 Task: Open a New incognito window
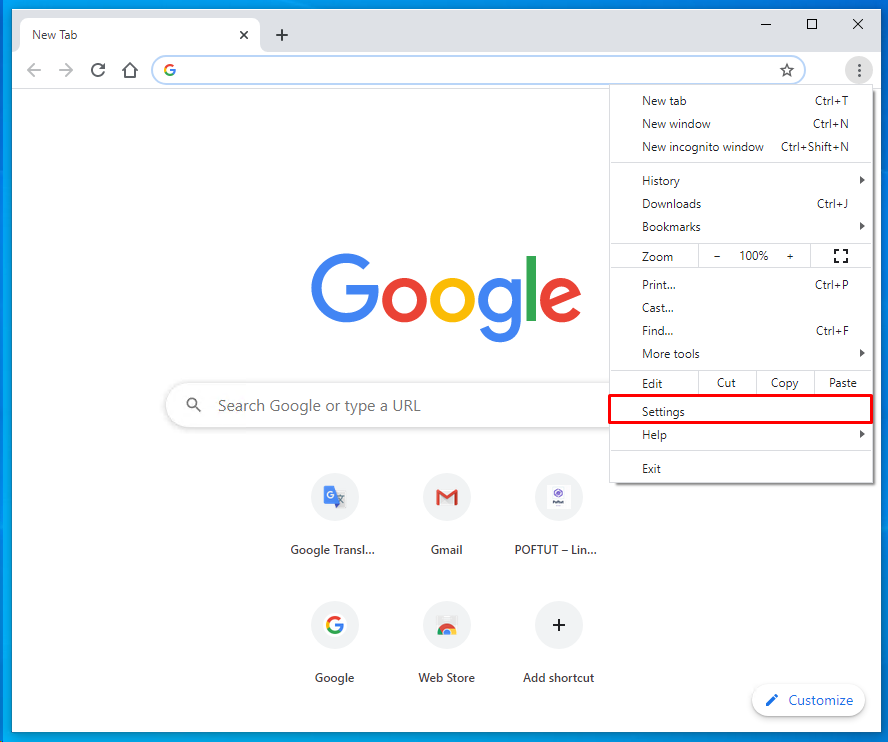coord(741,147)
